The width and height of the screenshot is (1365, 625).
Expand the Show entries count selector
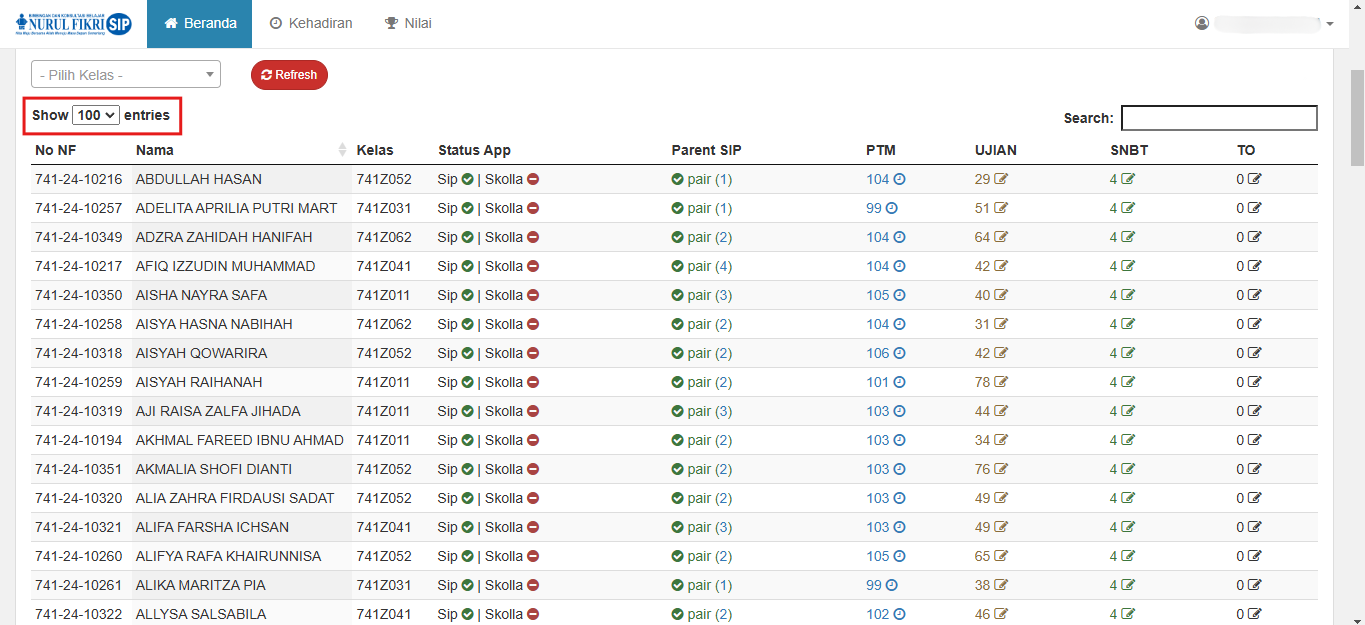[96, 116]
